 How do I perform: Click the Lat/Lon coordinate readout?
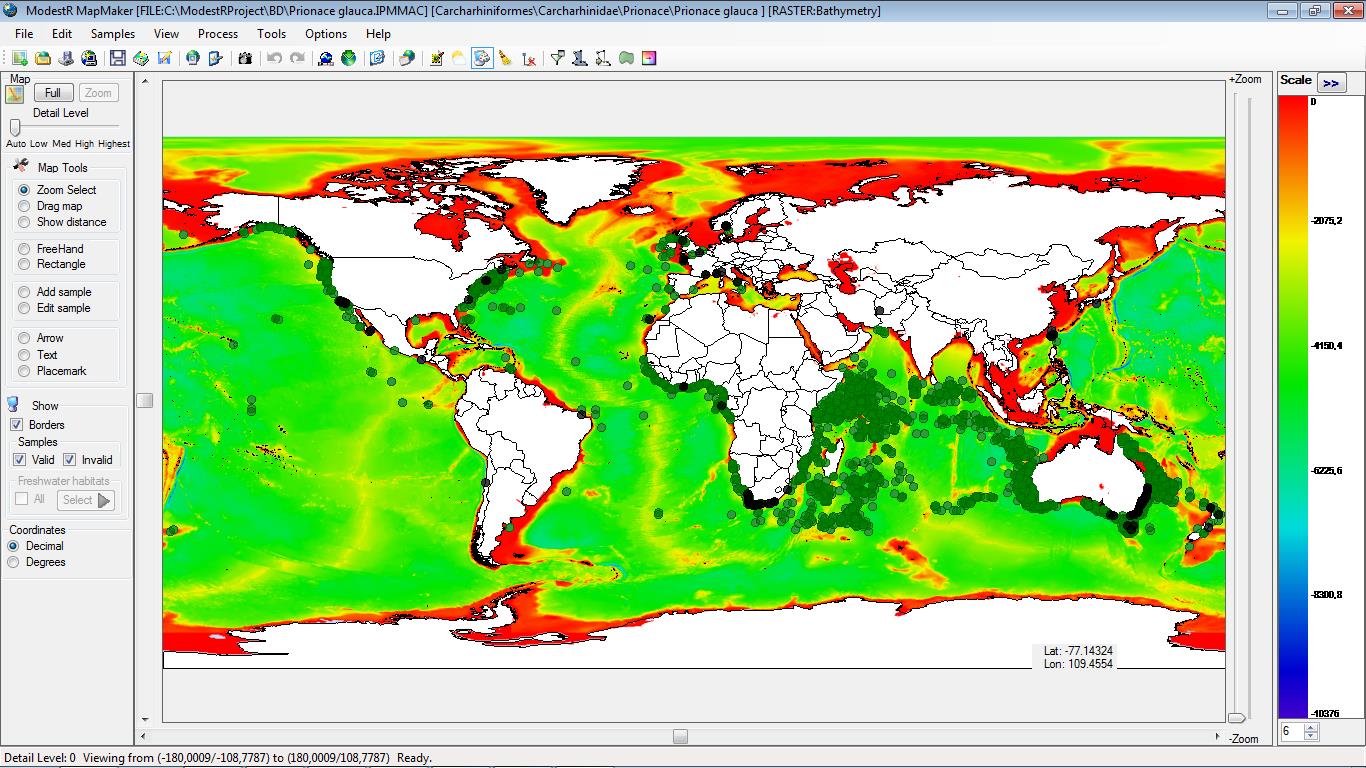pos(1078,657)
